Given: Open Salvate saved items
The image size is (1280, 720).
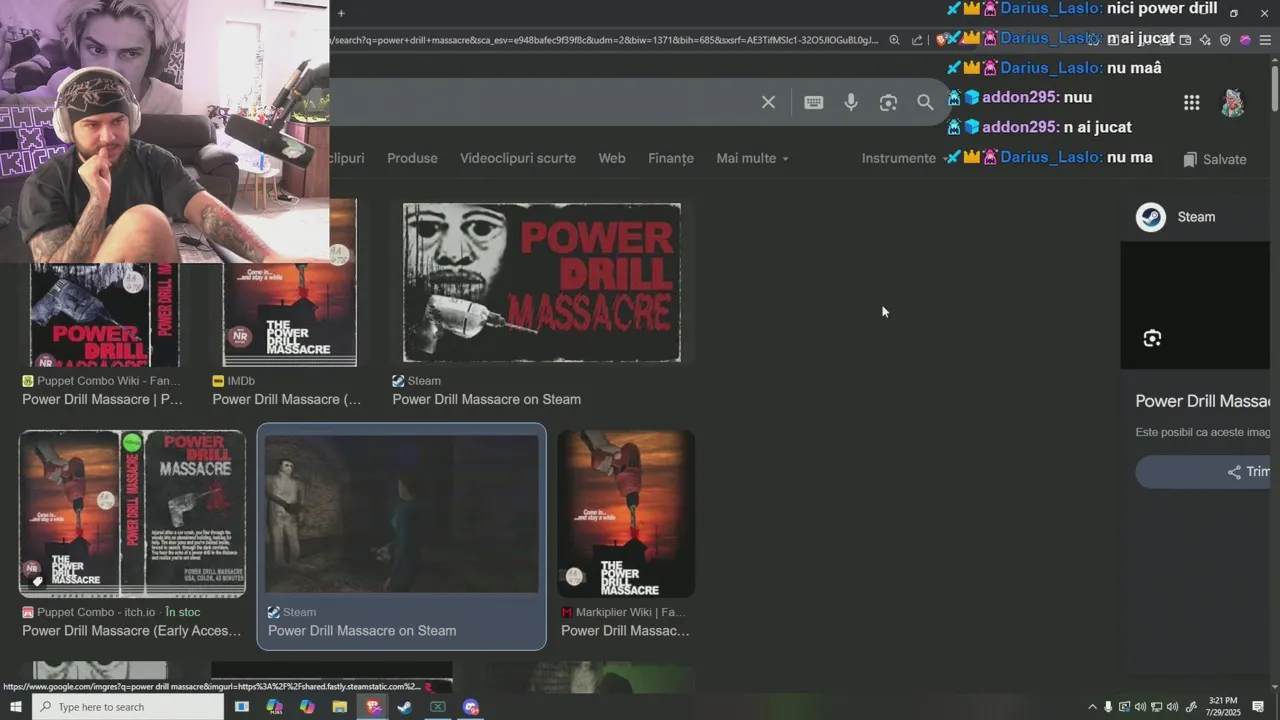Looking at the screenshot, I should (x=1214, y=159).
